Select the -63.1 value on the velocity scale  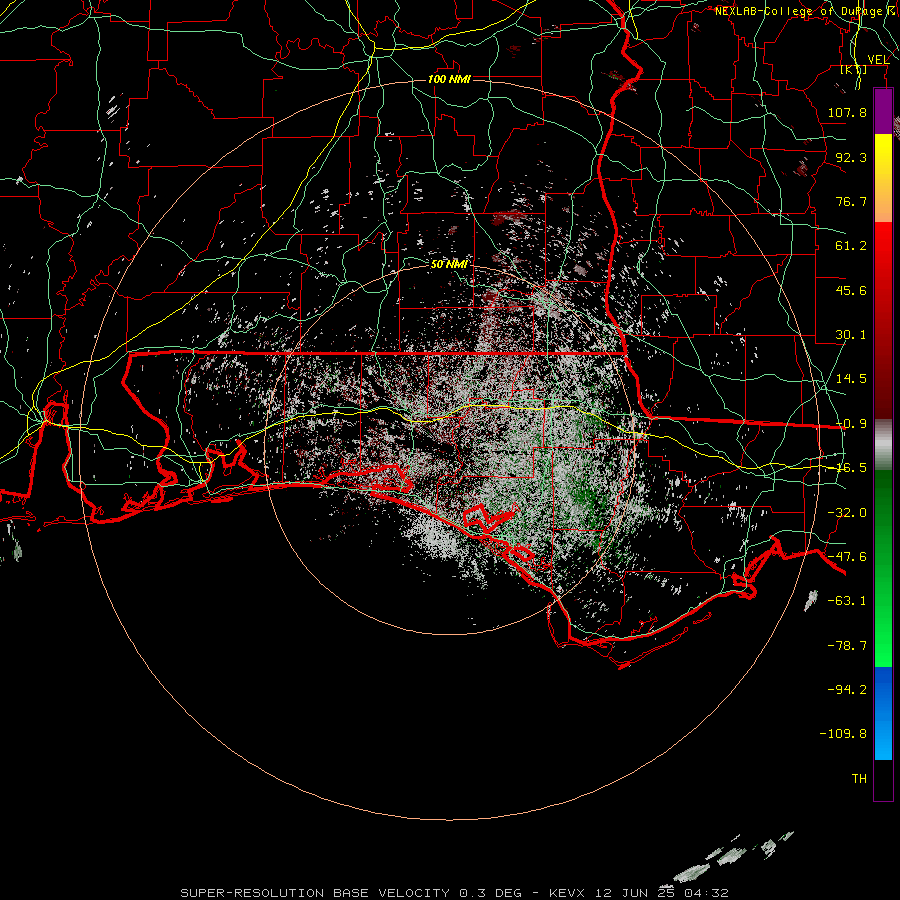click(x=847, y=601)
